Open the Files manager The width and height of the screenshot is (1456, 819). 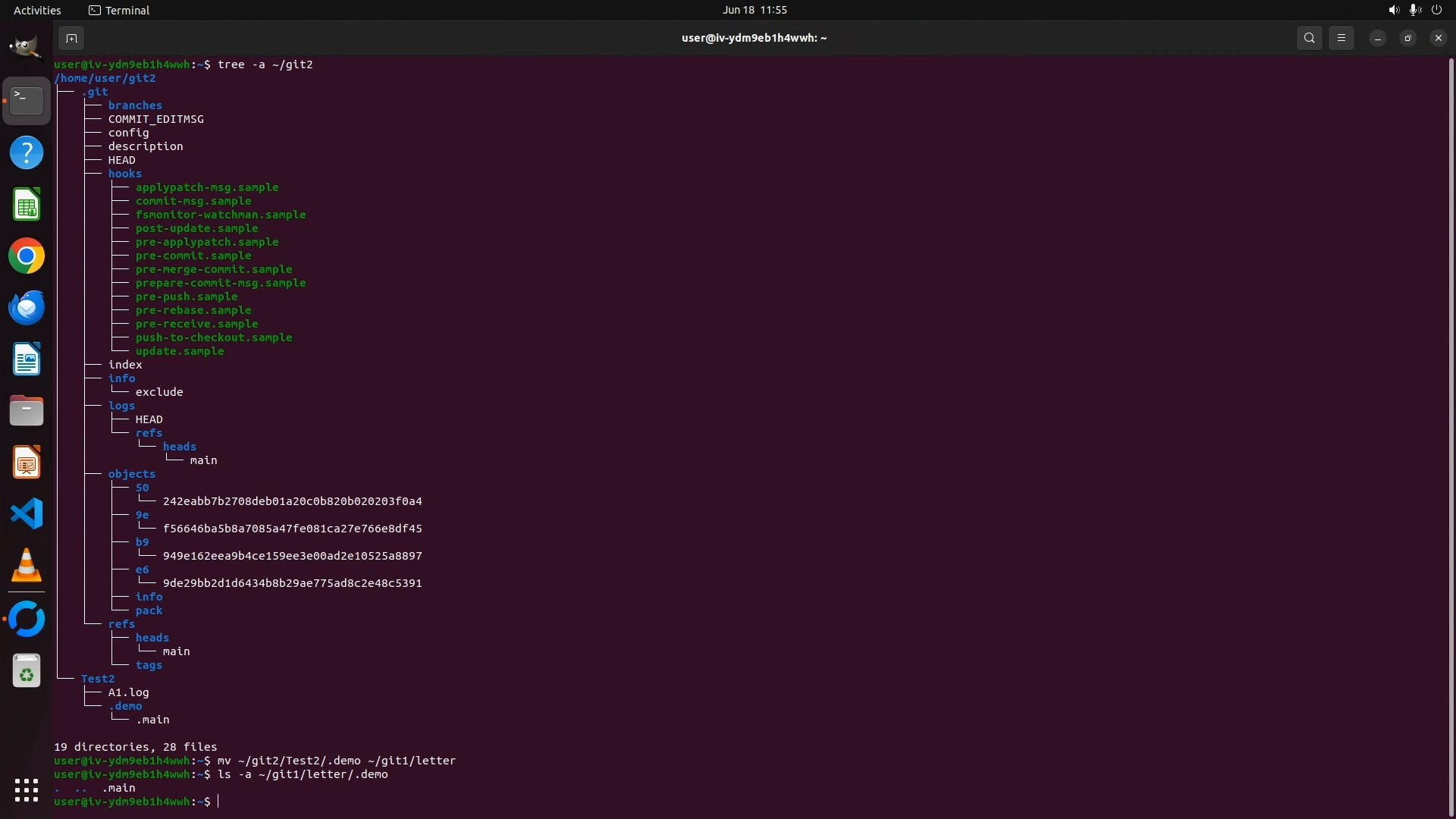(x=27, y=411)
